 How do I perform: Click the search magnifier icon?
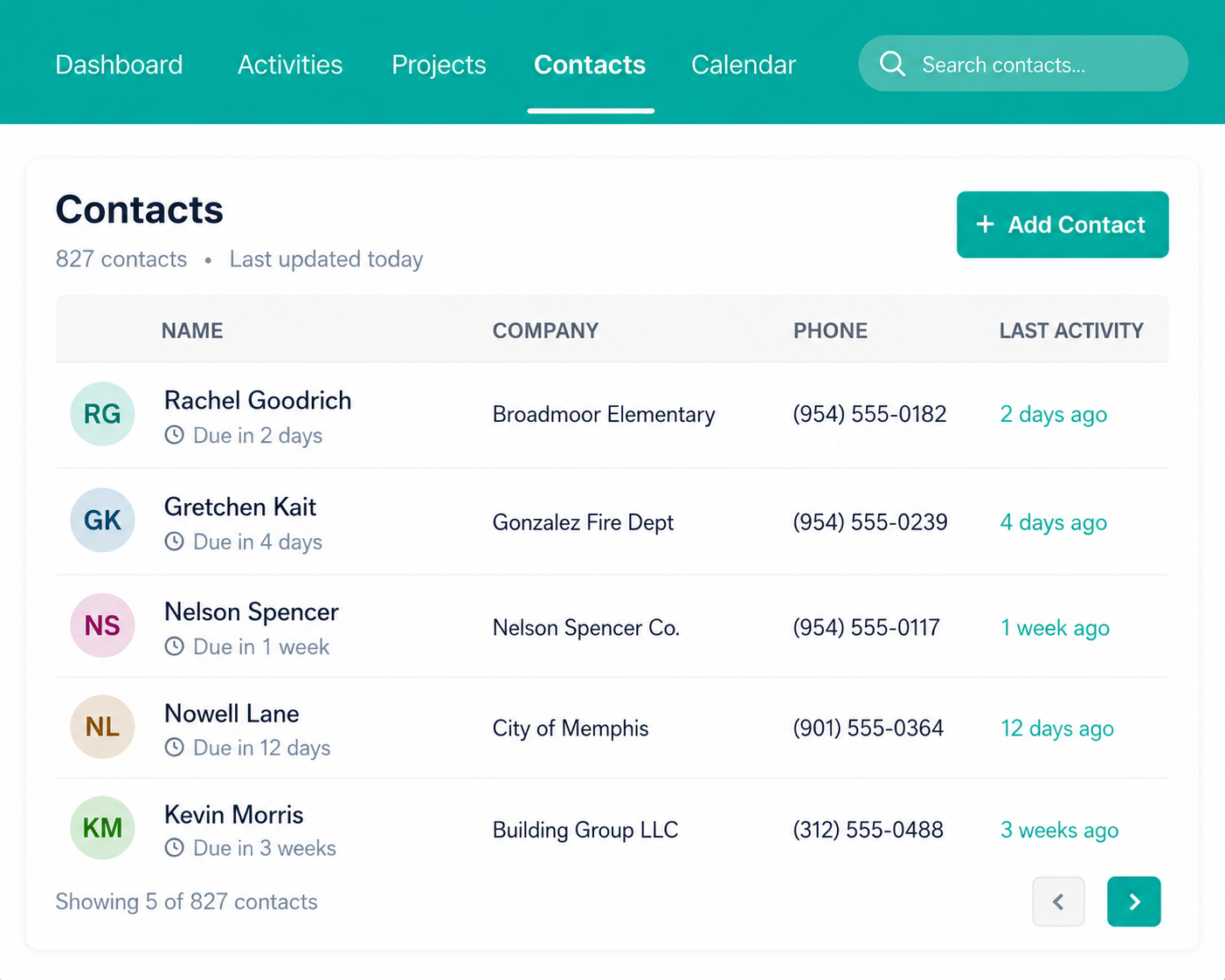point(892,64)
